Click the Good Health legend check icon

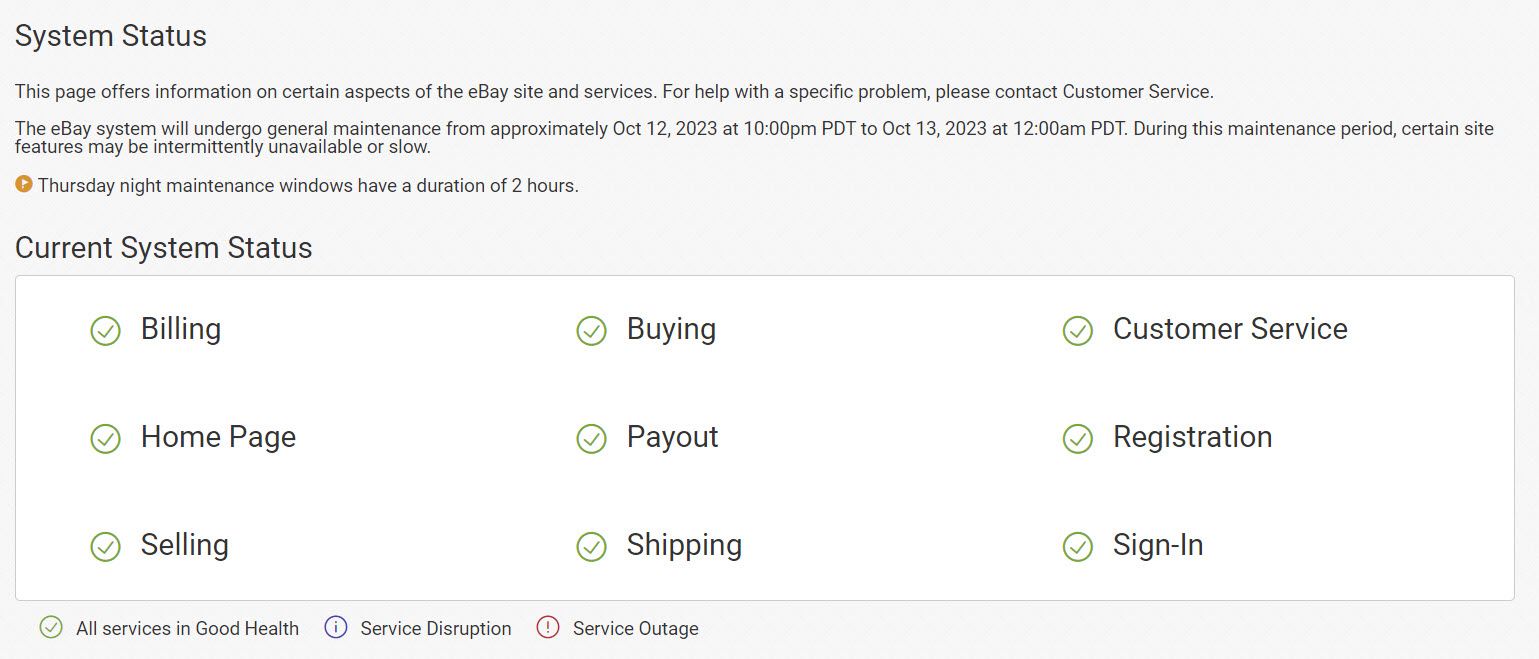coord(51,628)
